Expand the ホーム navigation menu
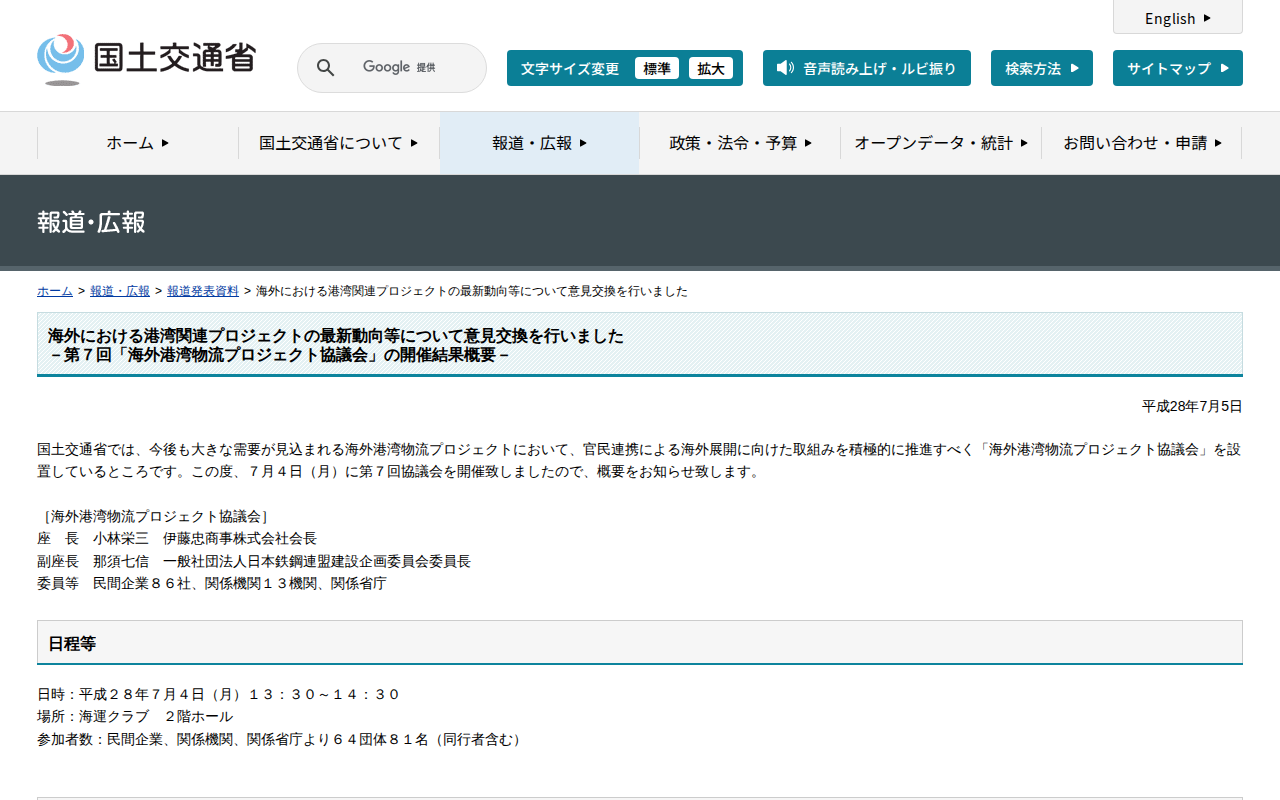Screen dimensions: 1280x800 point(138,143)
